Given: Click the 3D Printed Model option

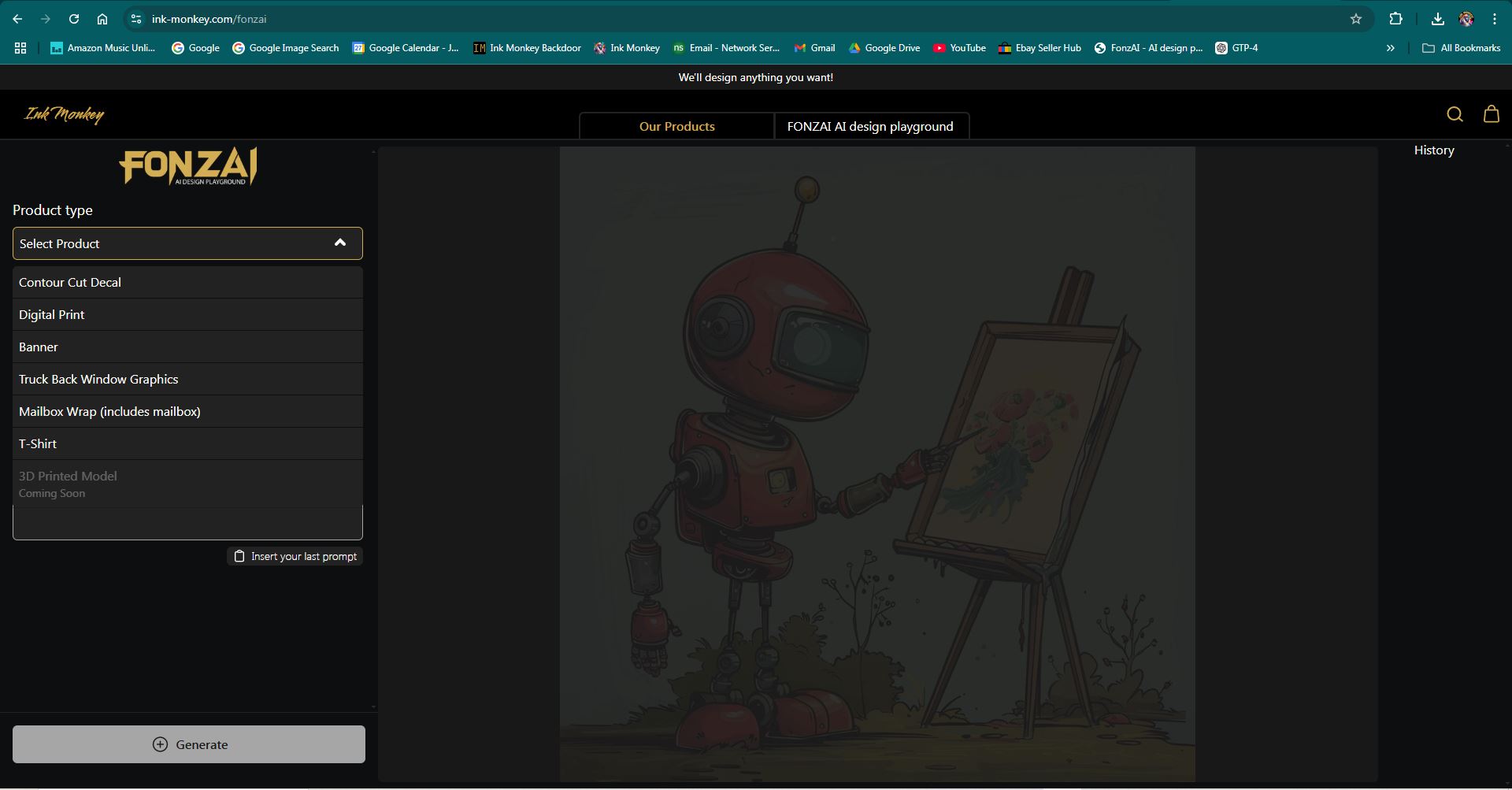Looking at the screenshot, I should click(x=187, y=484).
